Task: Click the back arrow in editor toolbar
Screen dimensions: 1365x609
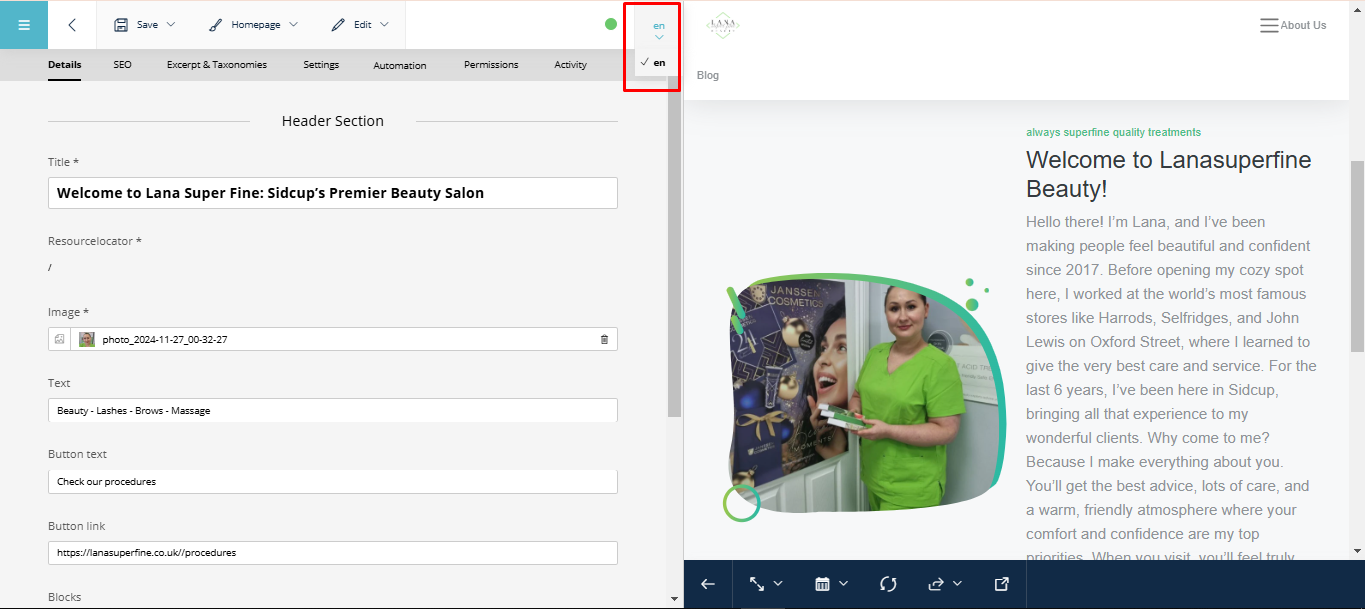Action: tap(72, 25)
